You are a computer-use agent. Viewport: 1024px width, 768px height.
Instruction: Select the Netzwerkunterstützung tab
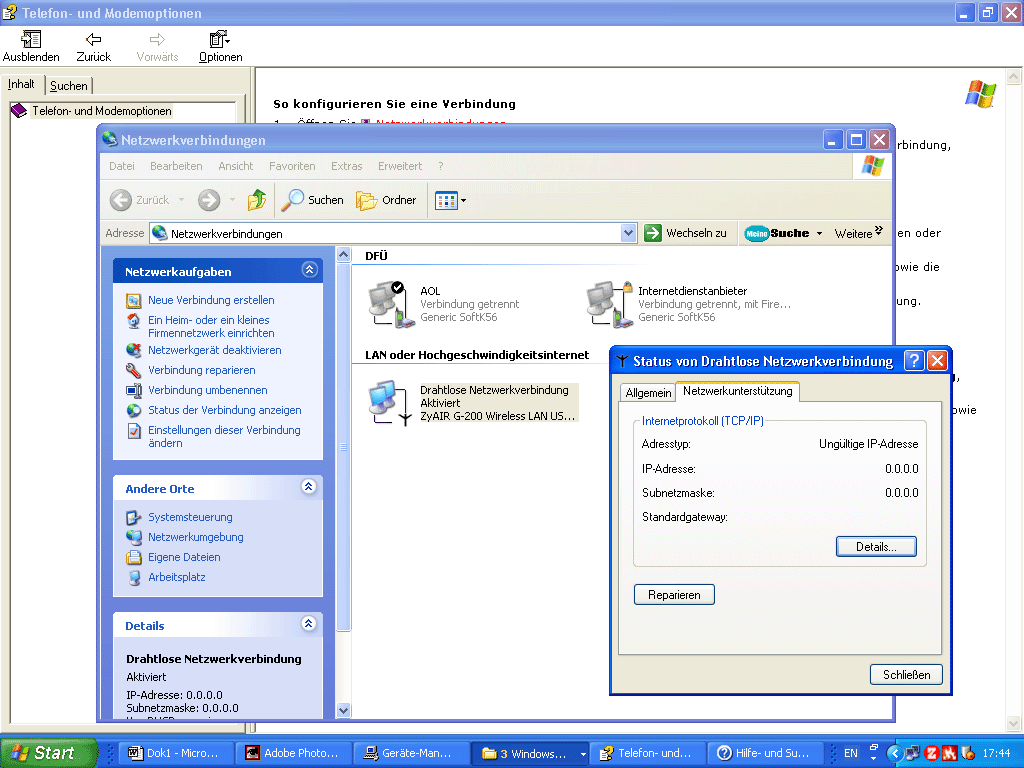pos(737,391)
